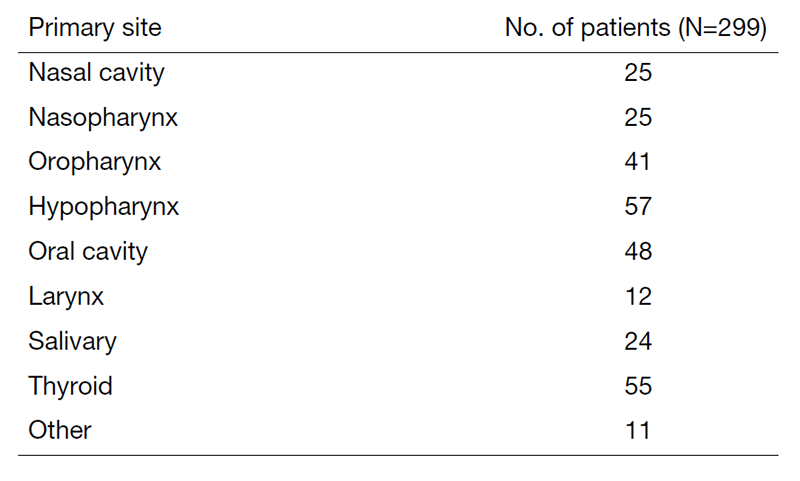Viewport: 800px width, 481px height.
Task: Select the 'Larynx' row label
Action: click(66, 296)
